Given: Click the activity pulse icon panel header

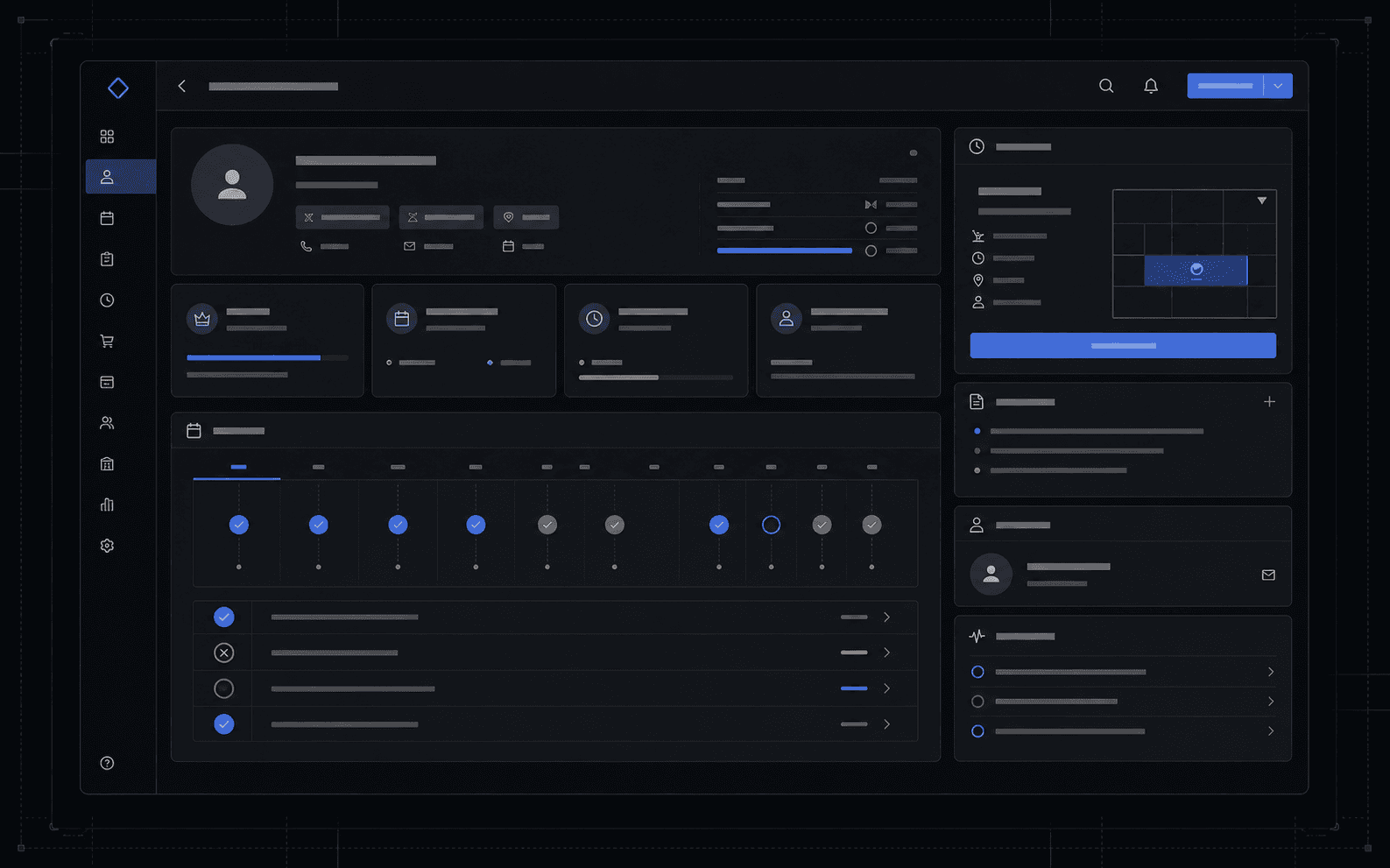Looking at the screenshot, I should [x=977, y=637].
